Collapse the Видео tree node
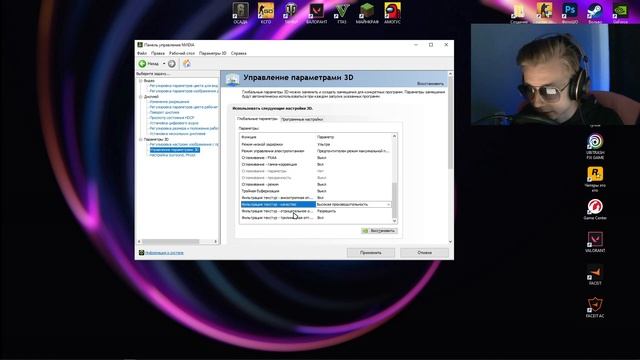640x360 pixels. [141, 81]
